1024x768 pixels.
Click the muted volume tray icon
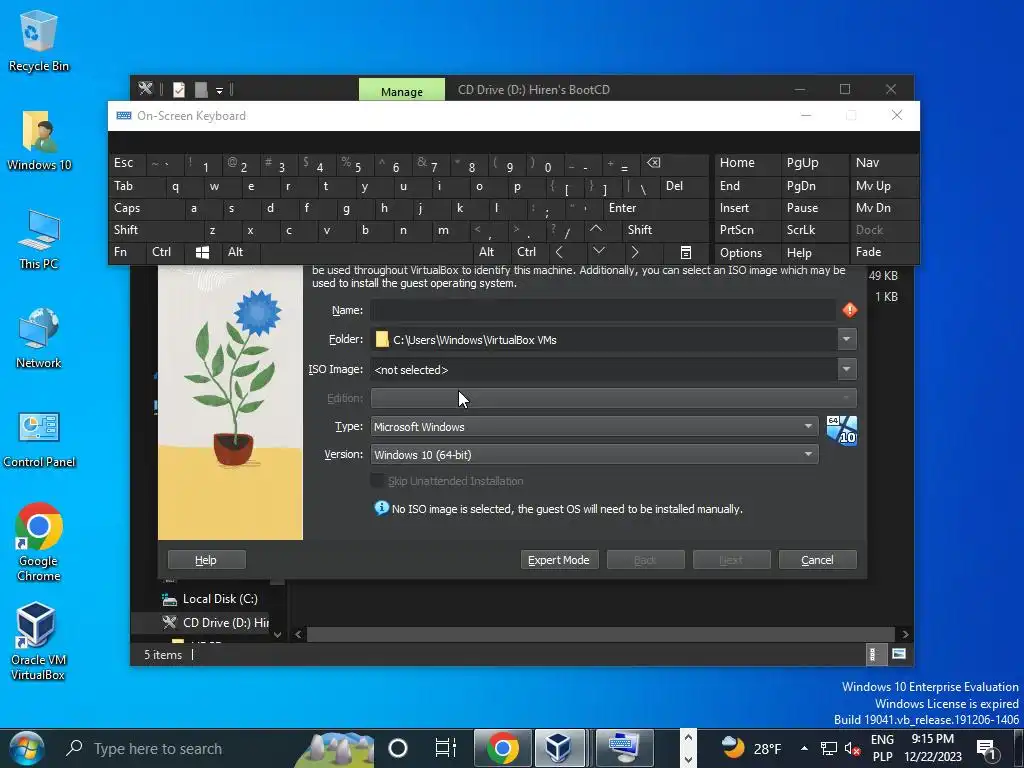pyautogui.click(x=852, y=749)
